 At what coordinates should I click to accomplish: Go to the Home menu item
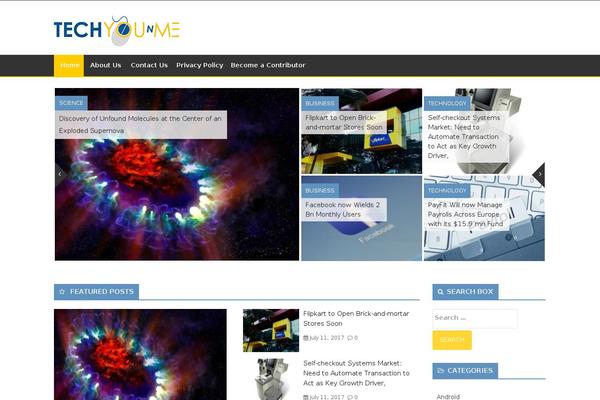[69, 65]
